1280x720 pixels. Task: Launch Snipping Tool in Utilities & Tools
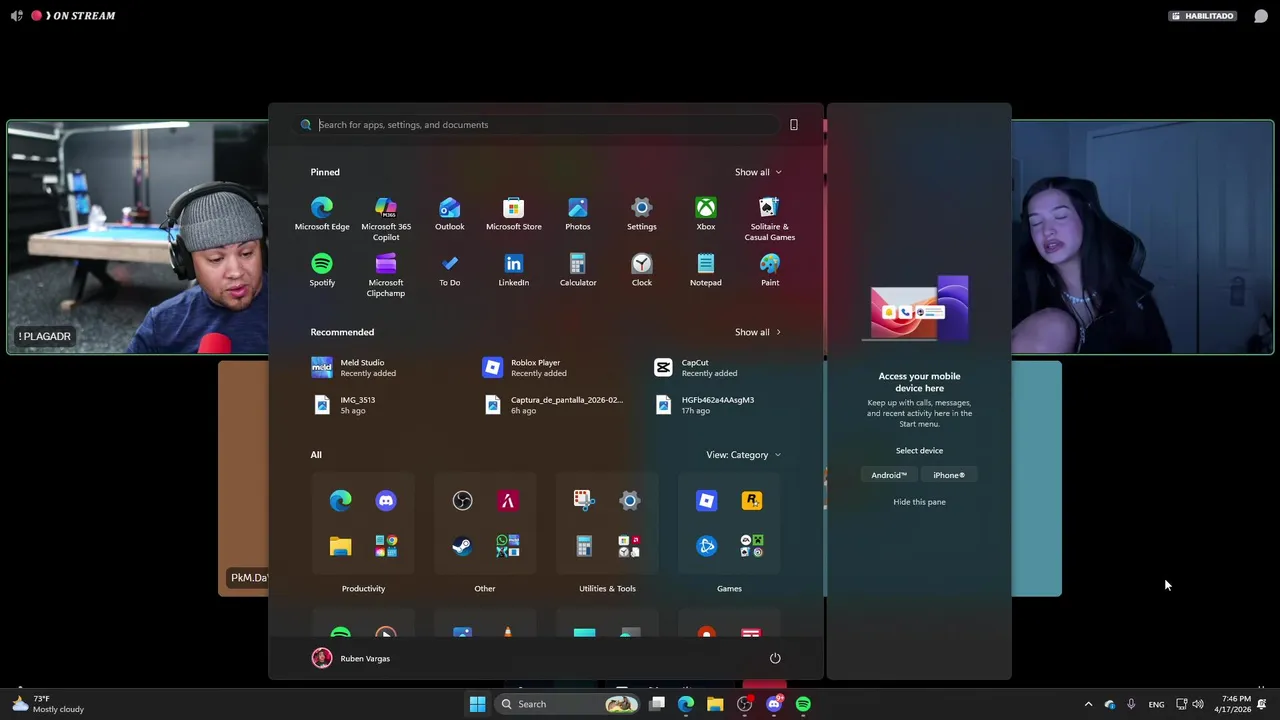584,500
